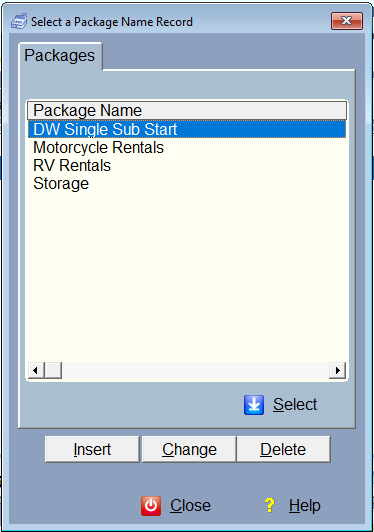Click the horizontal scrollbar thumb
This screenshot has height=532, width=374.
pyautogui.click(x=53, y=370)
